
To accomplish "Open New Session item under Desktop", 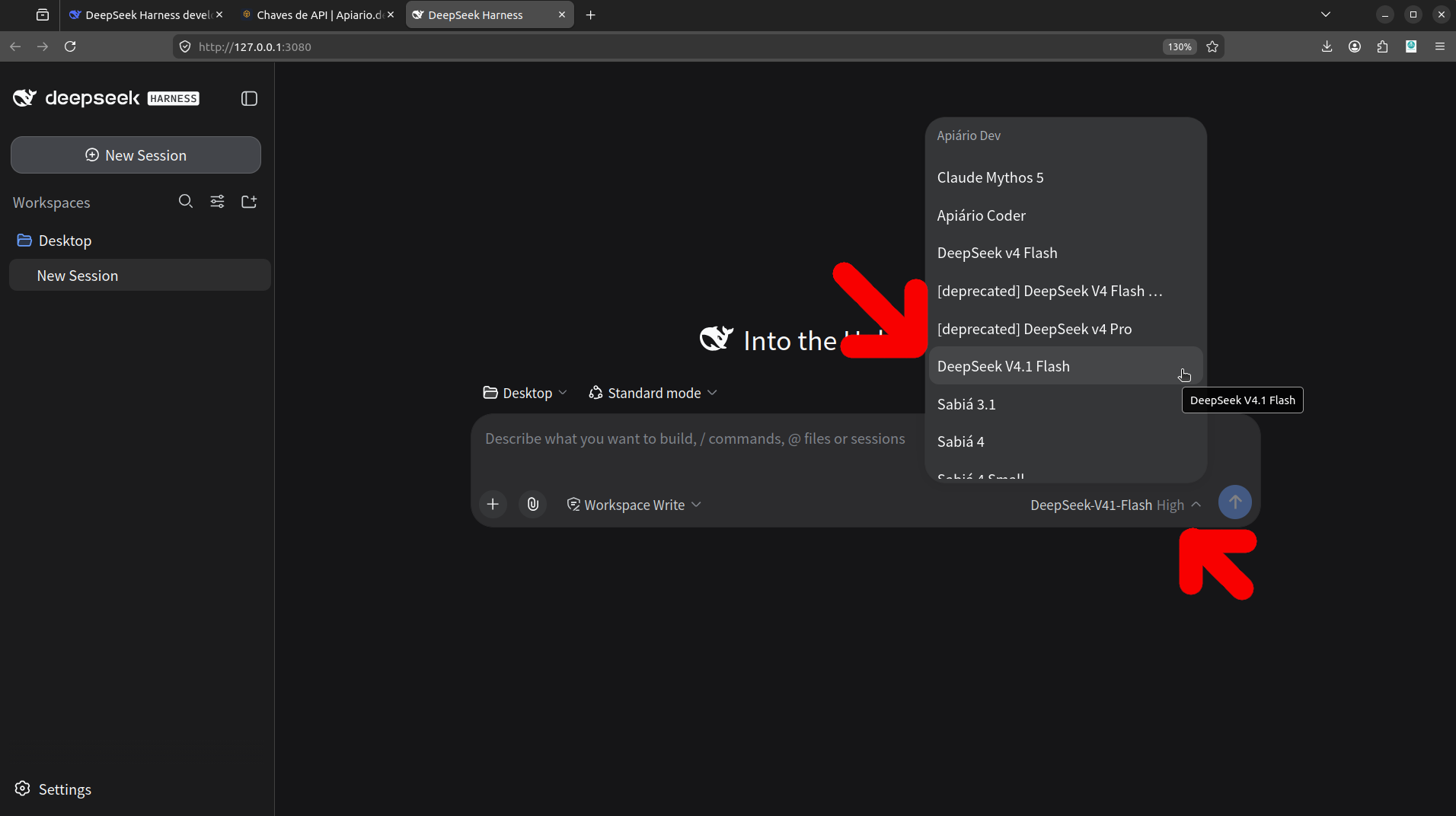I will [x=139, y=275].
